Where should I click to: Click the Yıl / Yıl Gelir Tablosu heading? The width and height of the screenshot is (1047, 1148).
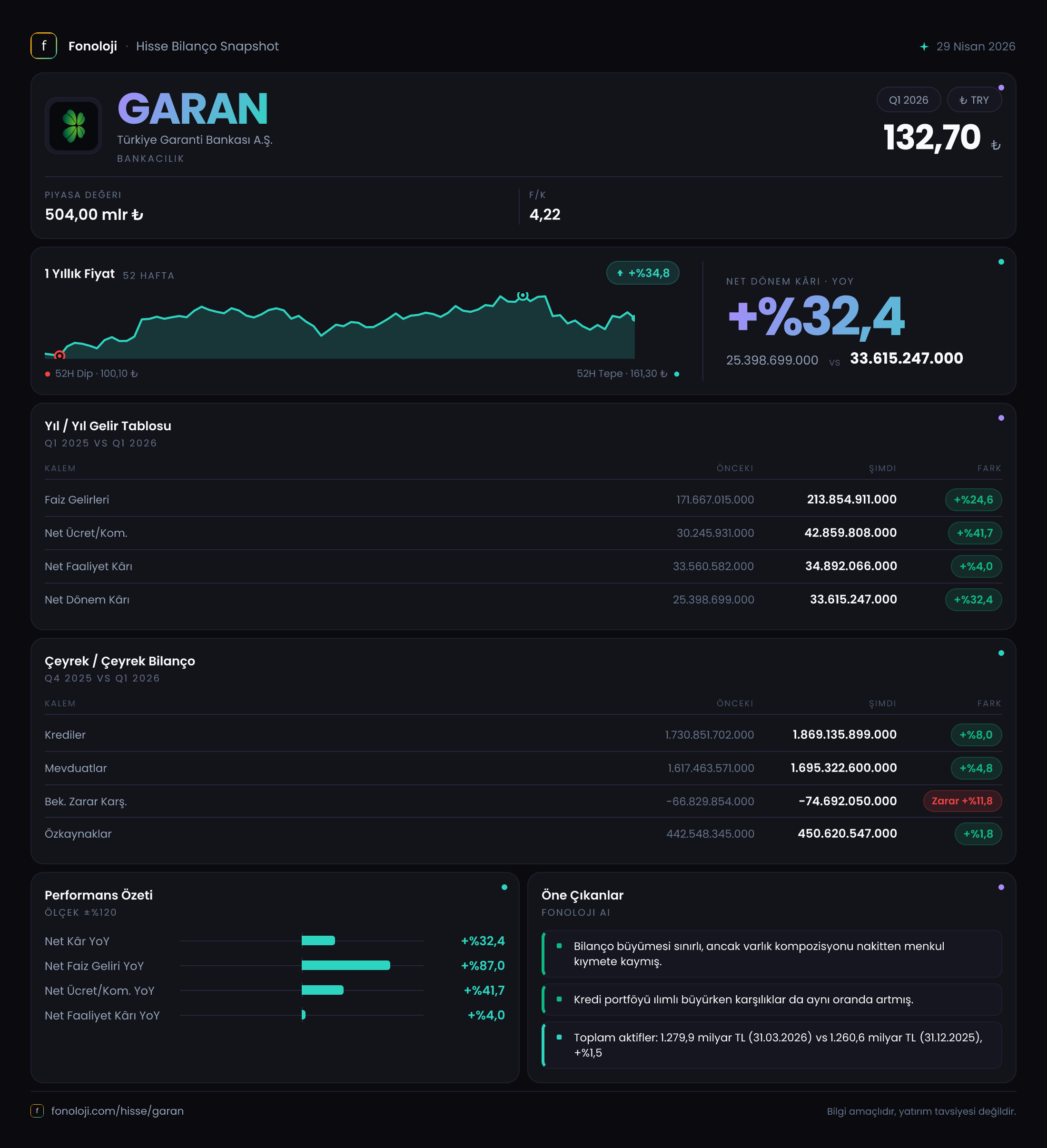pyautogui.click(x=108, y=426)
